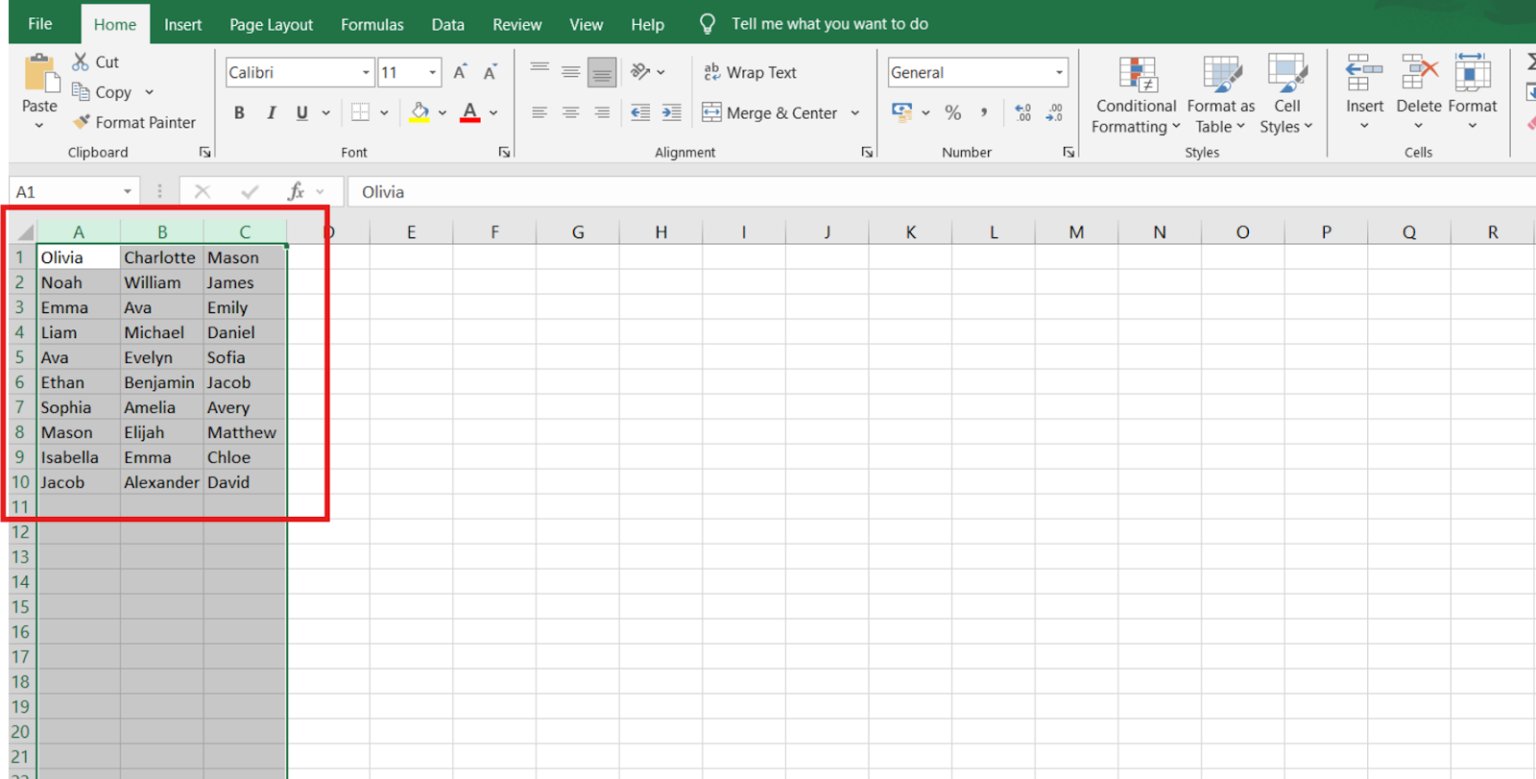The height and width of the screenshot is (779, 1536).
Task: Apply bold formatting with the Bold icon
Action: click(x=238, y=113)
